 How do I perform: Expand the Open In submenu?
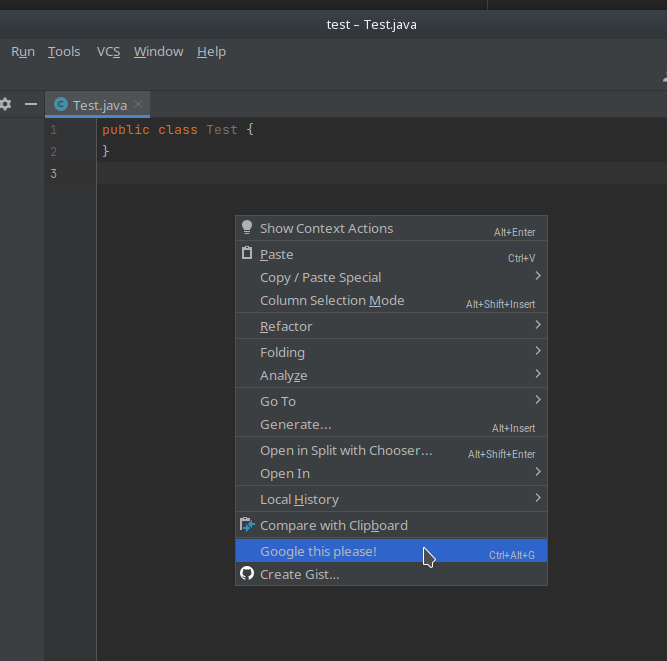(391, 473)
